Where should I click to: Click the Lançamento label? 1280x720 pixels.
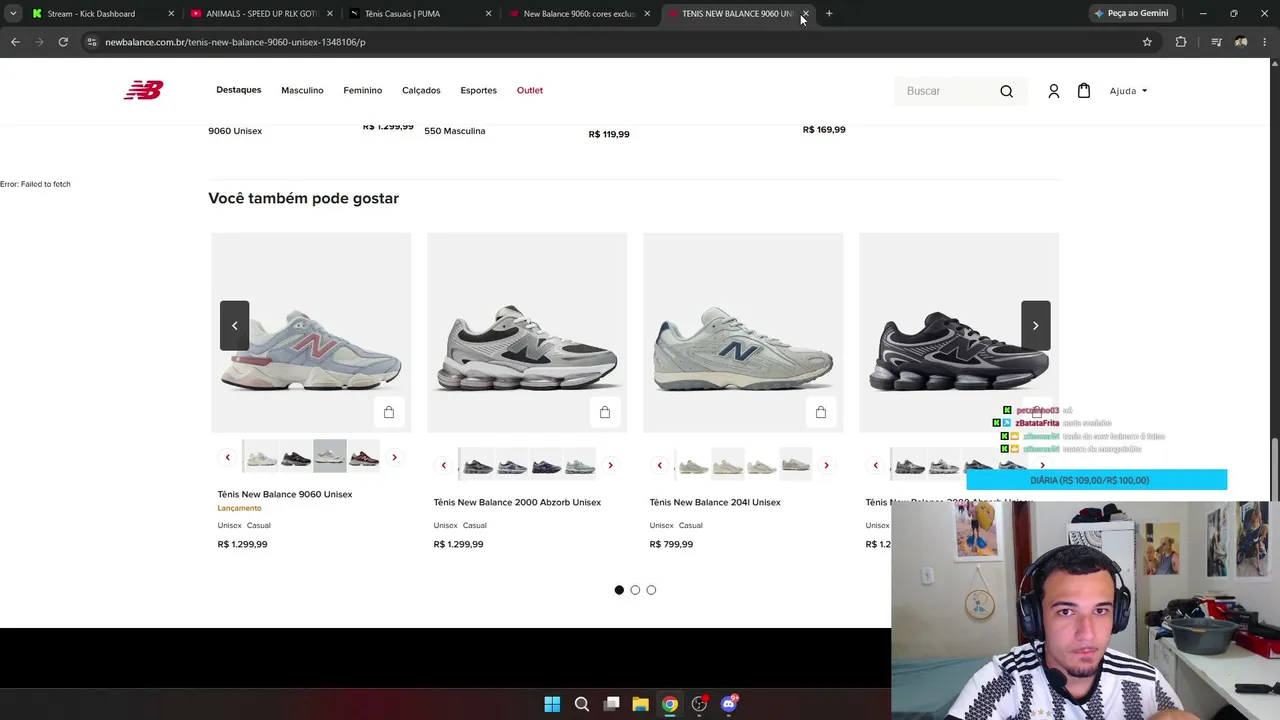pyautogui.click(x=239, y=508)
